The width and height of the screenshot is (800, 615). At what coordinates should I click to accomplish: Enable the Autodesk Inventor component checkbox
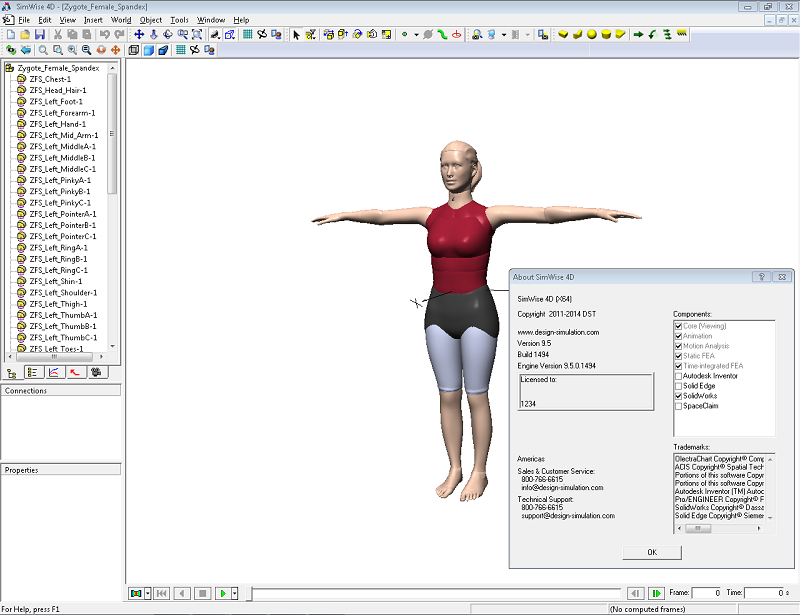pyautogui.click(x=679, y=376)
